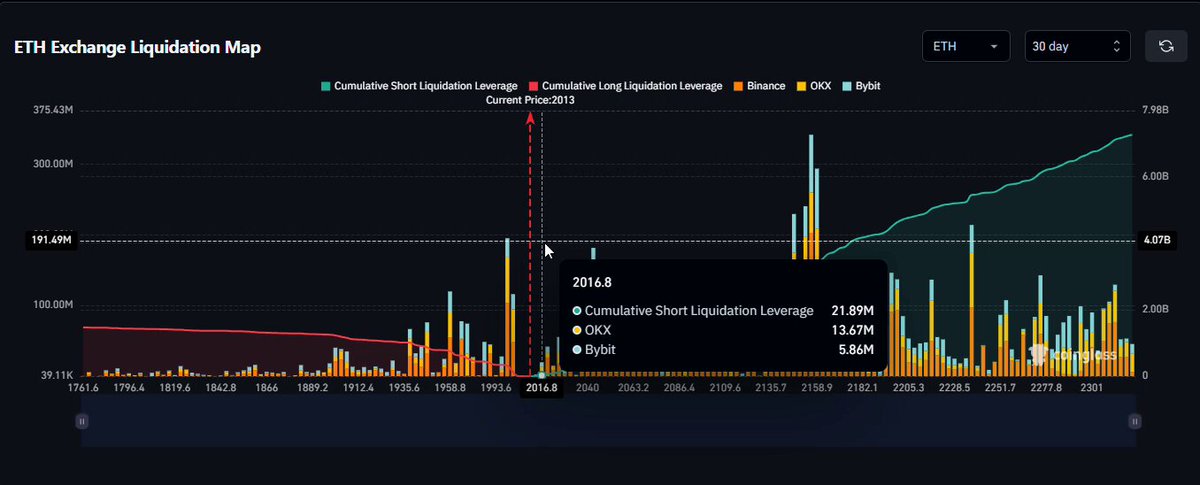
Task: Click the 2135.7 x-axis price label
Action: 771,387
